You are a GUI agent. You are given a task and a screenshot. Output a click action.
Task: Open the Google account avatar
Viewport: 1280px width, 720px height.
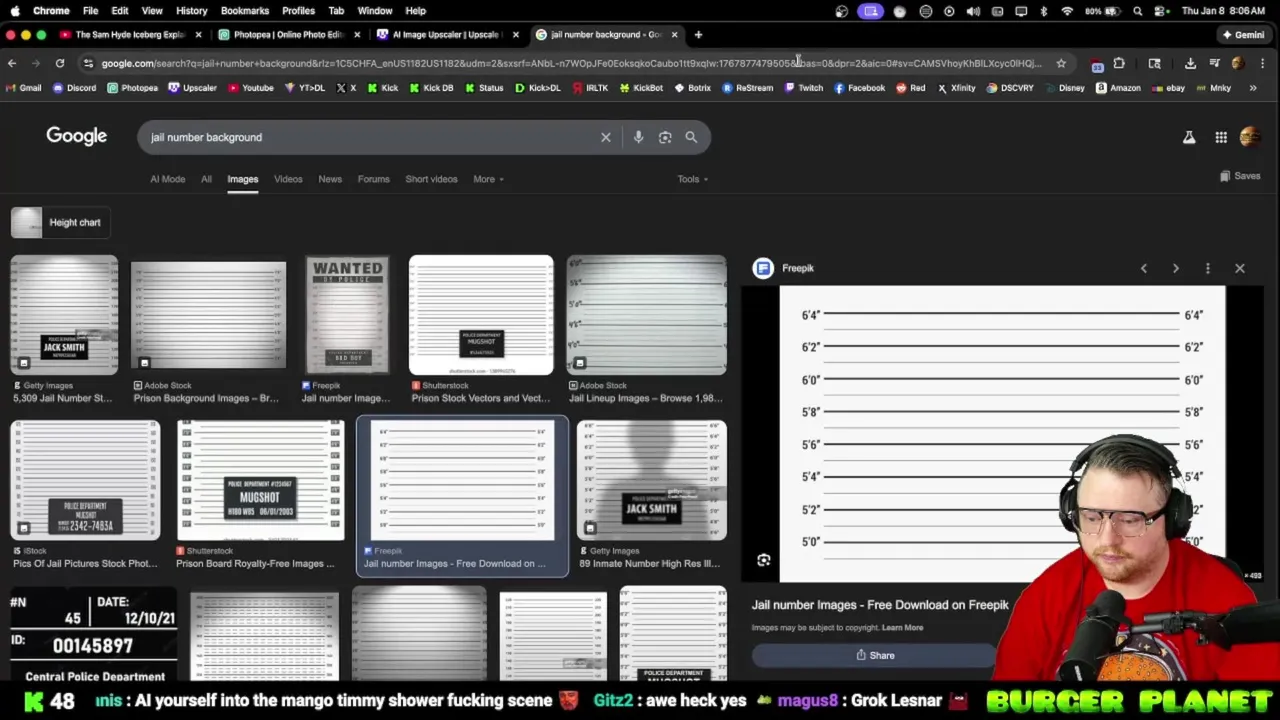[x=1250, y=137]
